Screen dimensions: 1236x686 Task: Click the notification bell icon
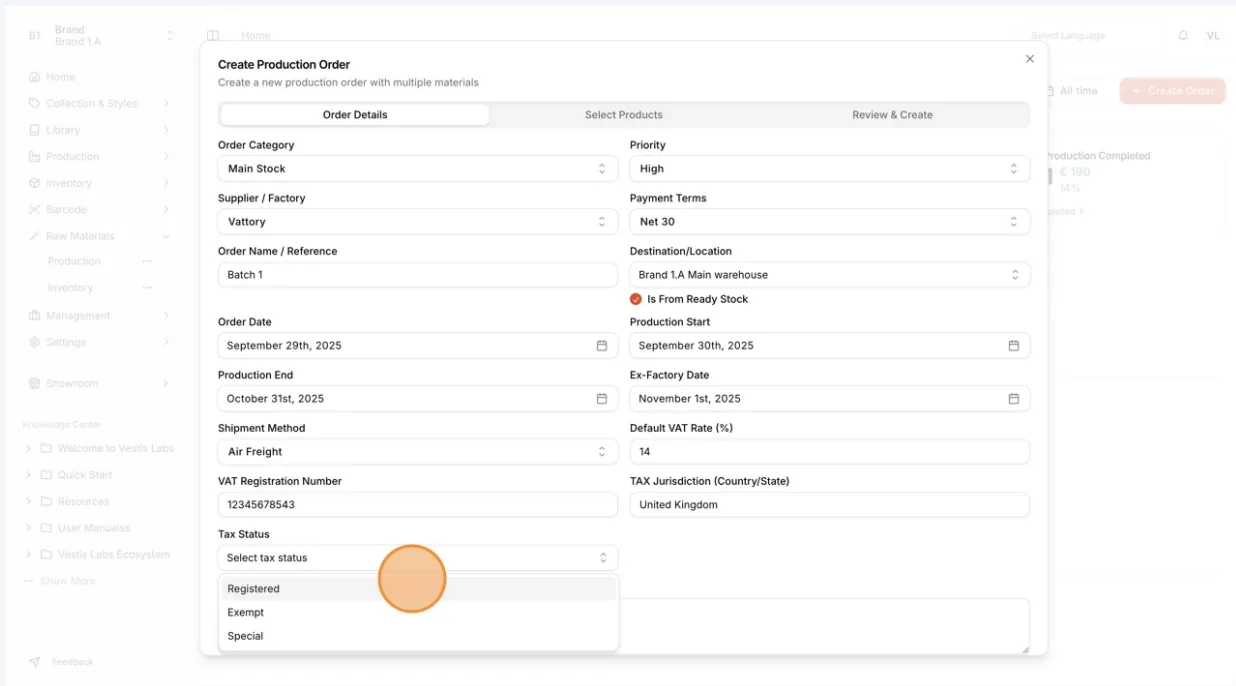click(x=1183, y=35)
